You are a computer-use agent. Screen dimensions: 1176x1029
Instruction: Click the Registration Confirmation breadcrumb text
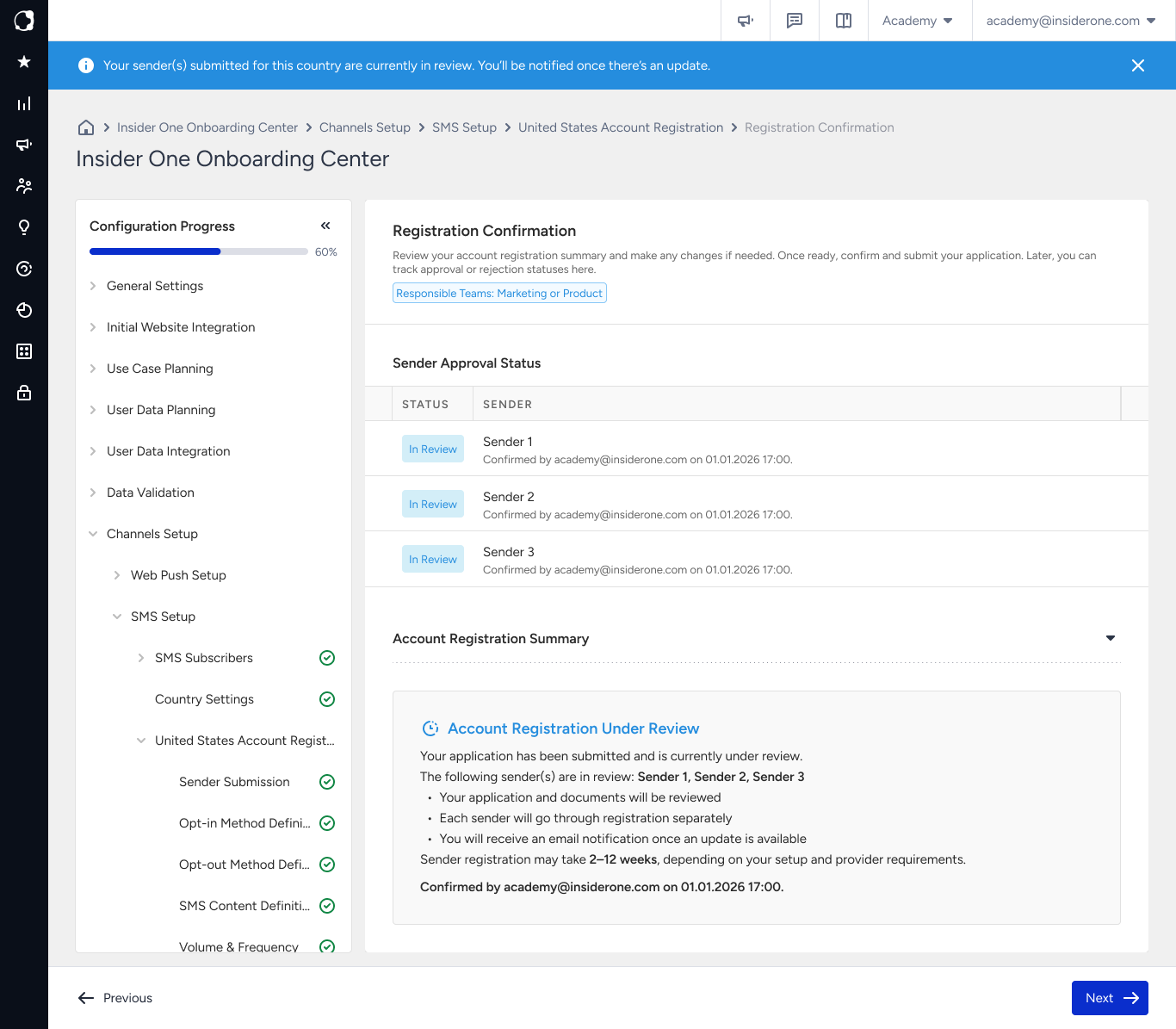820,127
